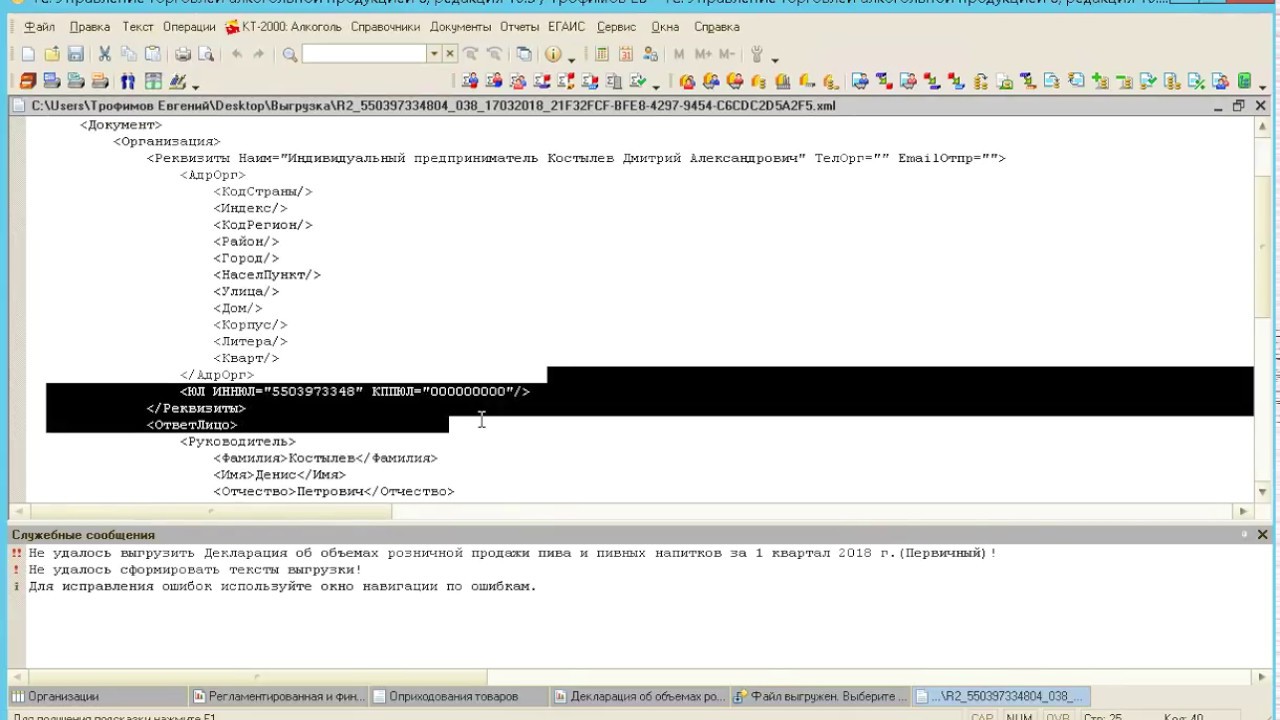The width and height of the screenshot is (1280, 720).
Task: Click the M memory button
Action: (679, 54)
